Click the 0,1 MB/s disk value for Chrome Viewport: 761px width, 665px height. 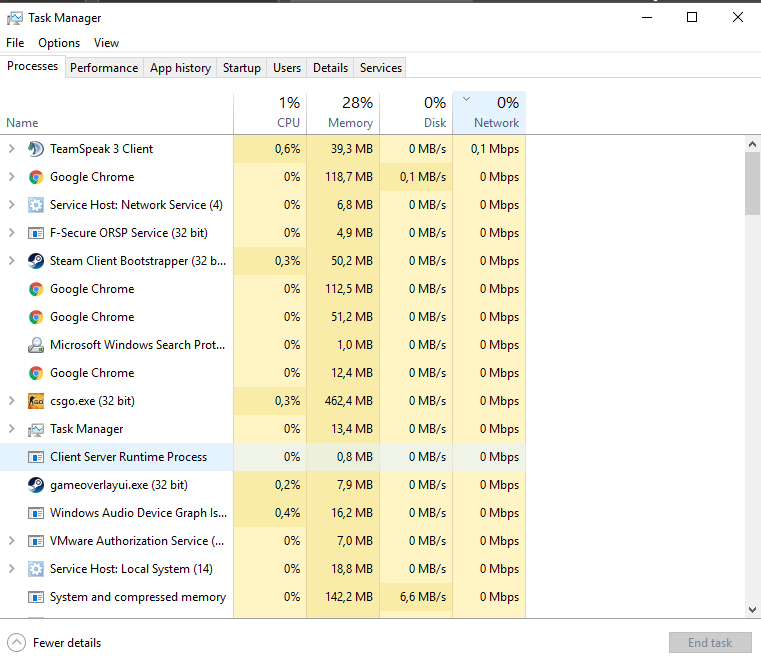click(x=423, y=177)
